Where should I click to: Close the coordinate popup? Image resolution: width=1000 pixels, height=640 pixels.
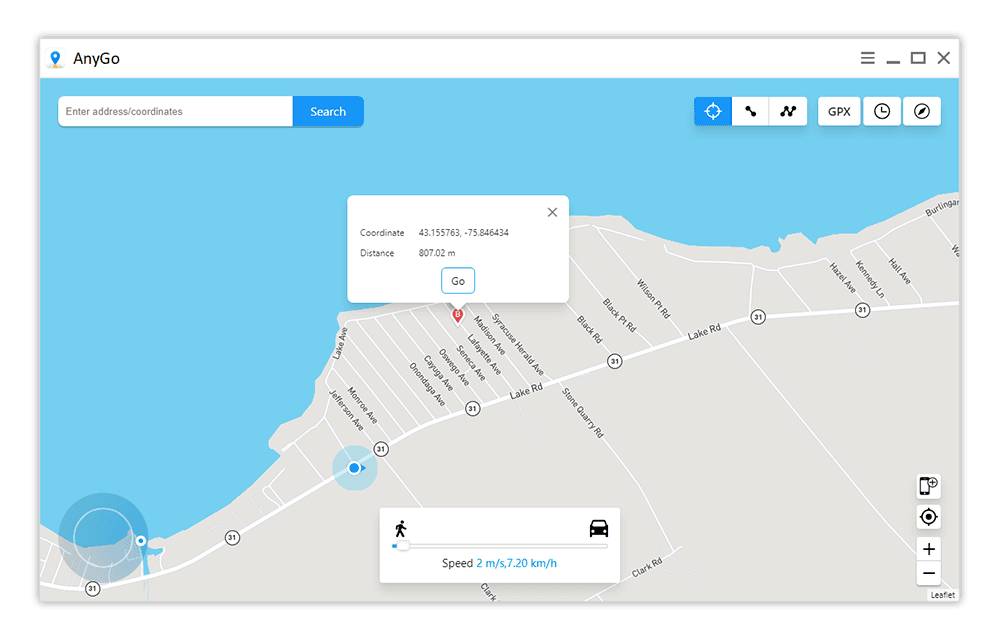click(552, 212)
